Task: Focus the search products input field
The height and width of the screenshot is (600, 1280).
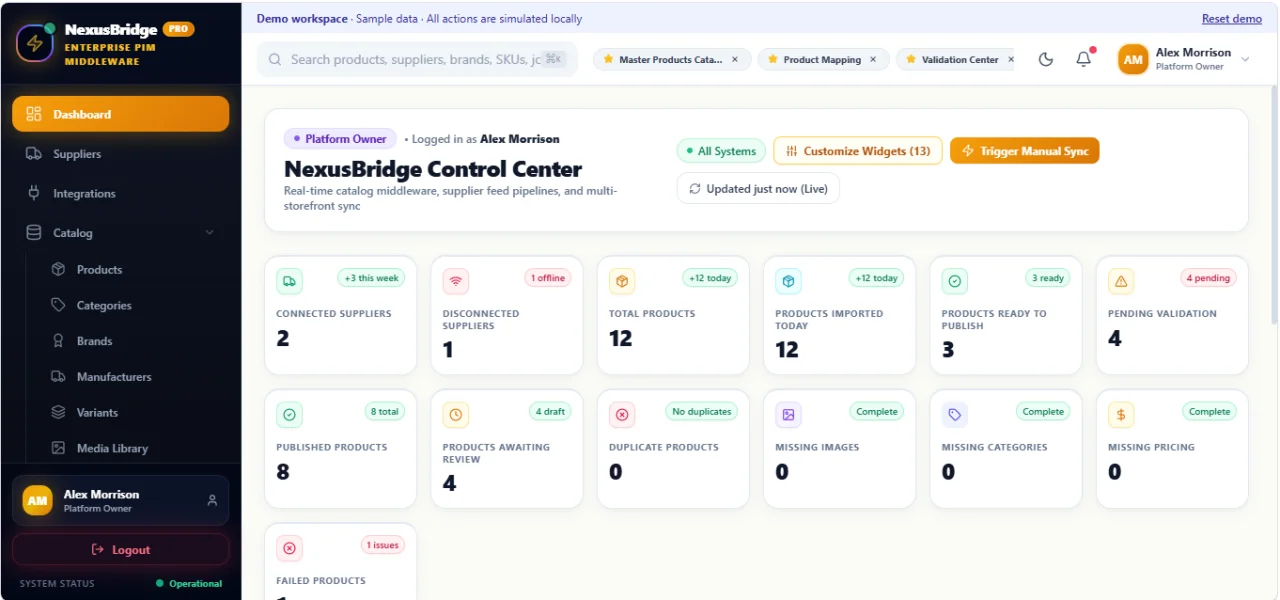Action: click(x=417, y=59)
